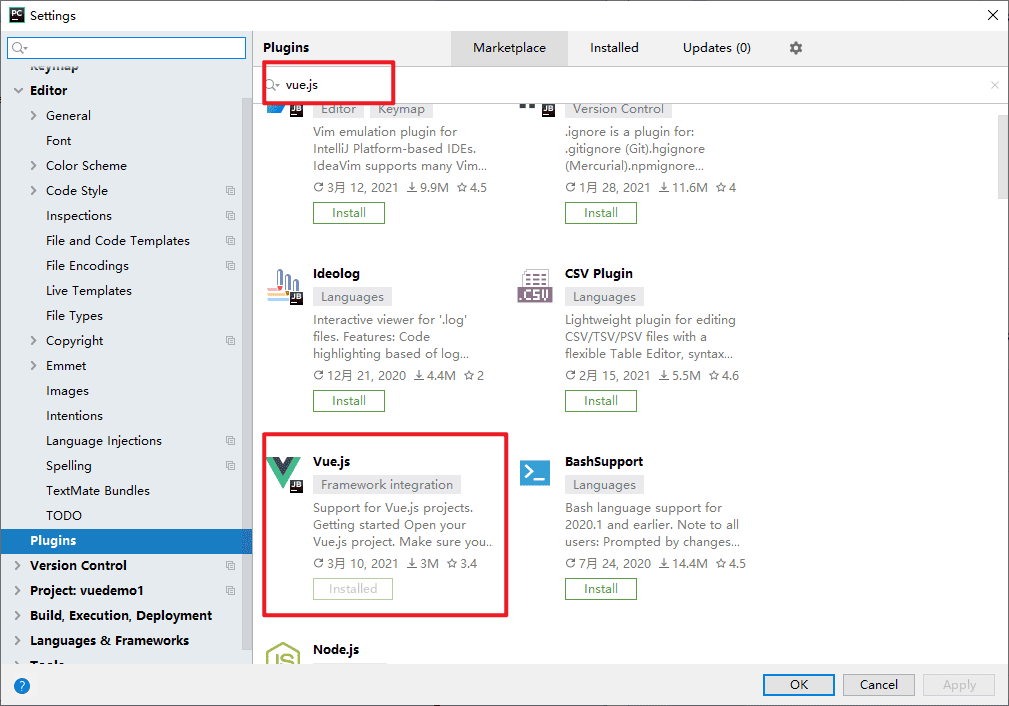Click the project-level icon beside File Encodings
The height and width of the screenshot is (706, 1009).
point(230,266)
